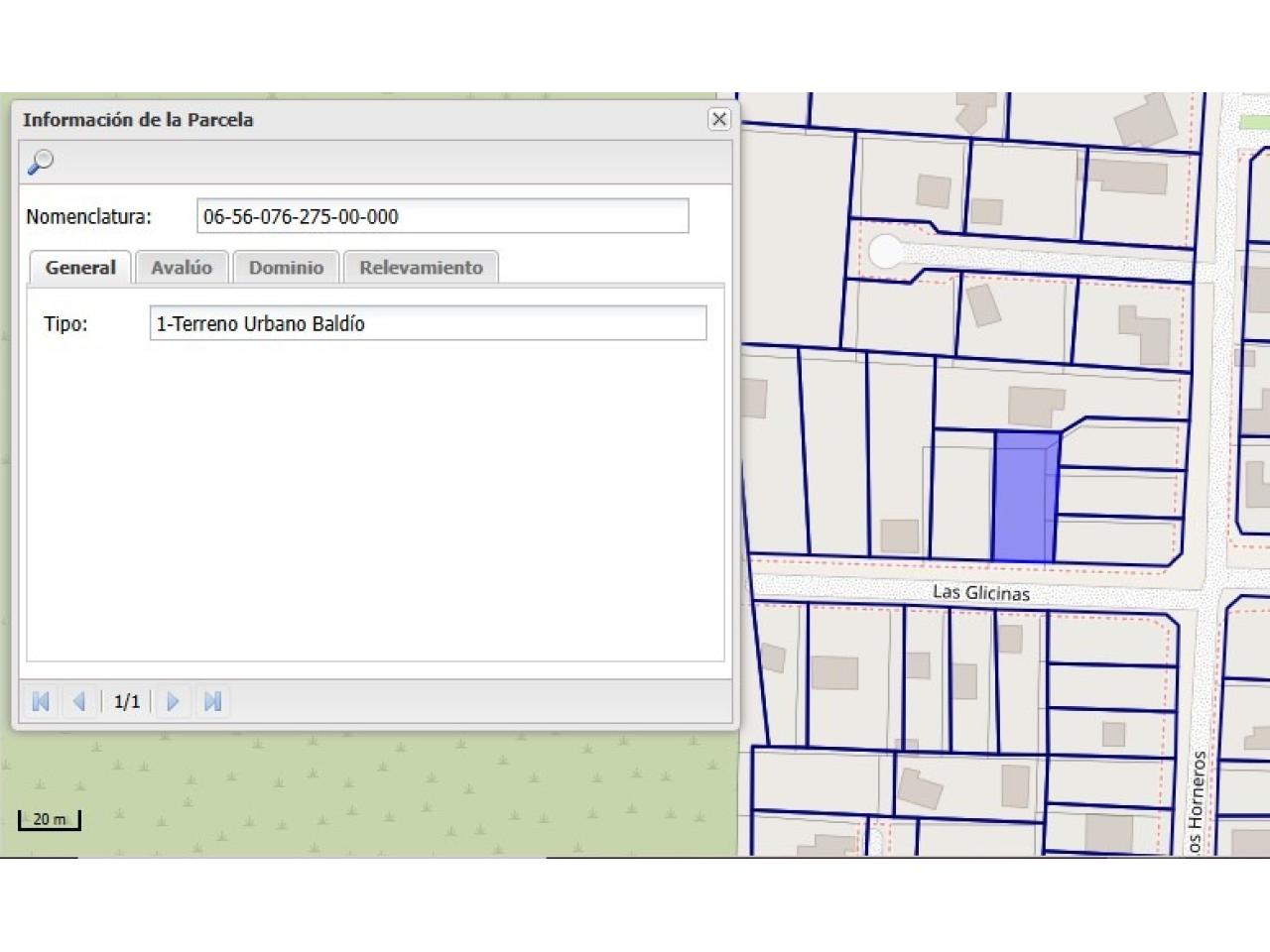Go to the first record in pager
Viewport: 1270px width, 952px height.
[41, 702]
